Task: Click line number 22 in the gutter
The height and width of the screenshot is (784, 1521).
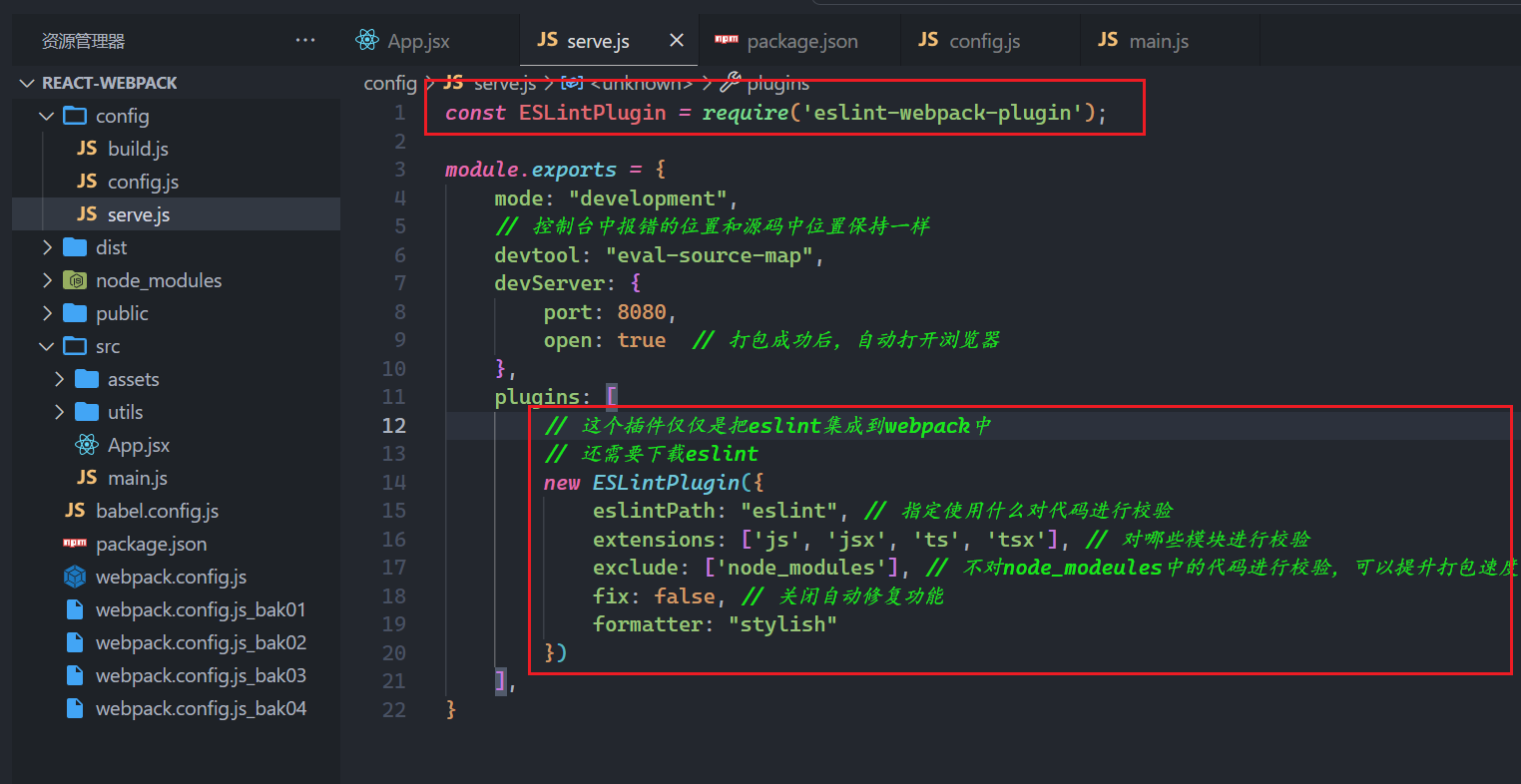Action: [394, 709]
